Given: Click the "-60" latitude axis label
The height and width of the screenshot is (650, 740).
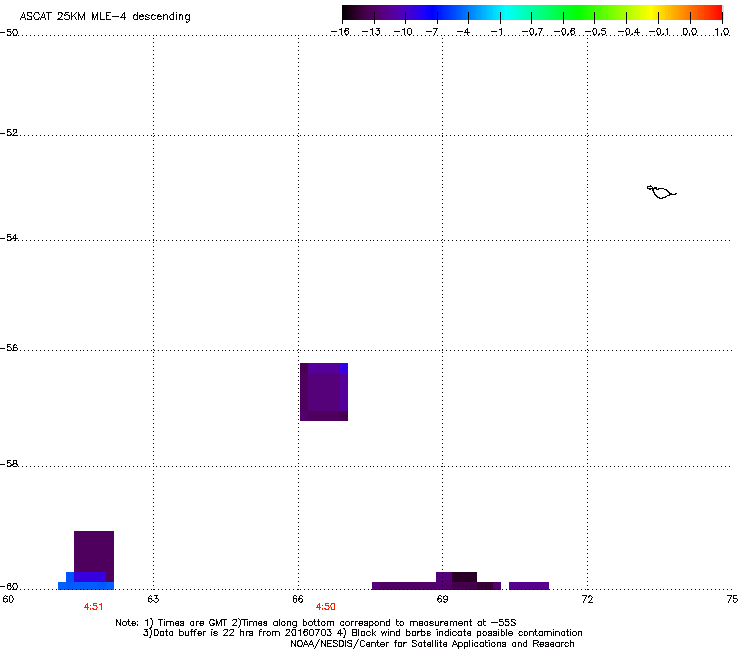Looking at the screenshot, I should (x=9, y=587).
